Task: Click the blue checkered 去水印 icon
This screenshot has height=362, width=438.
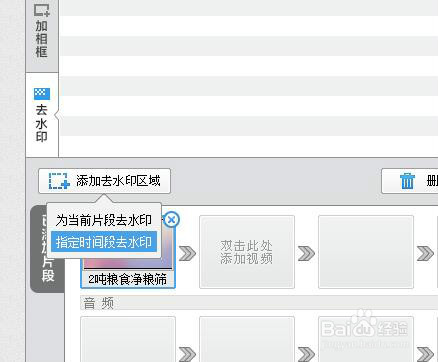Action: point(42,94)
